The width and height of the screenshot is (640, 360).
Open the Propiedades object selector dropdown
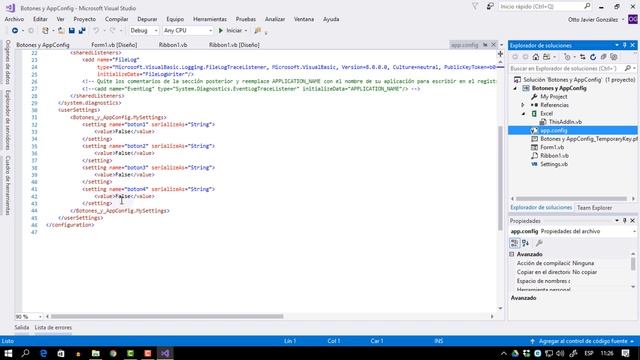pyautogui.click(x=634, y=231)
